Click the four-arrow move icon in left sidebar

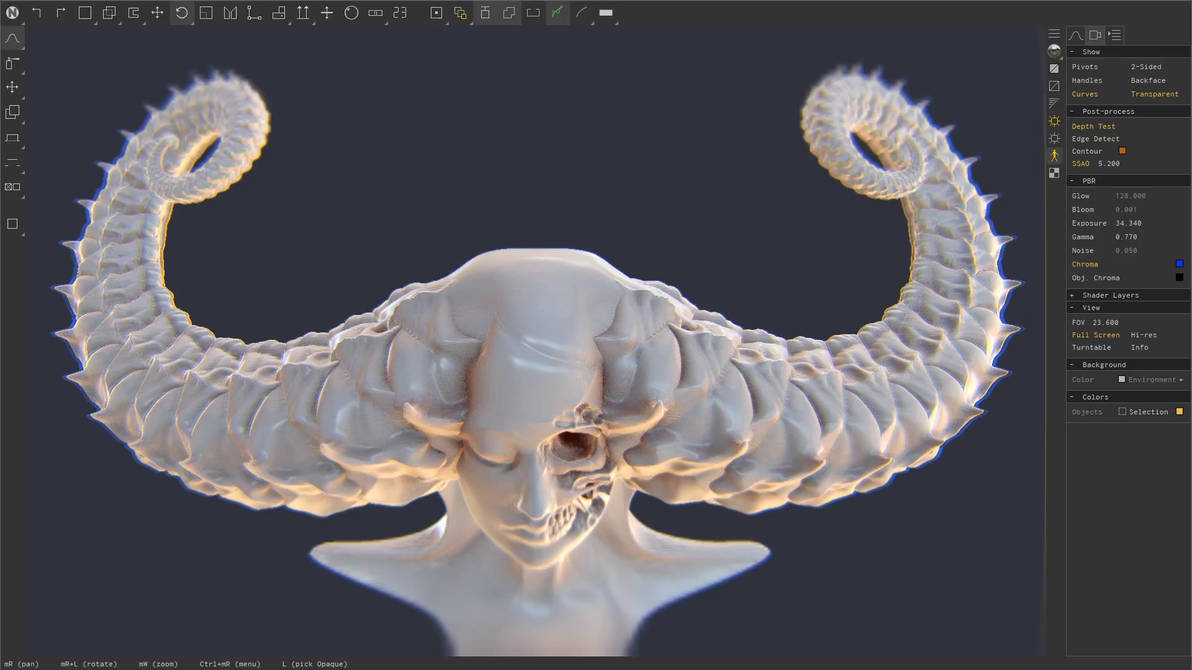click(x=12, y=87)
